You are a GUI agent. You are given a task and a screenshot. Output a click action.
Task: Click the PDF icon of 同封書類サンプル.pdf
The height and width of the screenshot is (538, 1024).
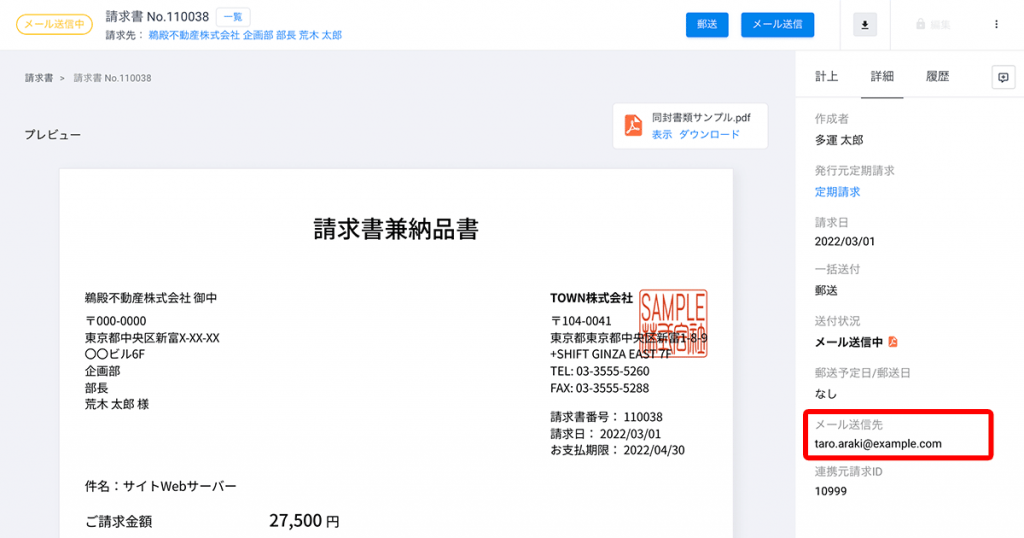pyautogui.click(x=633, y=125)
